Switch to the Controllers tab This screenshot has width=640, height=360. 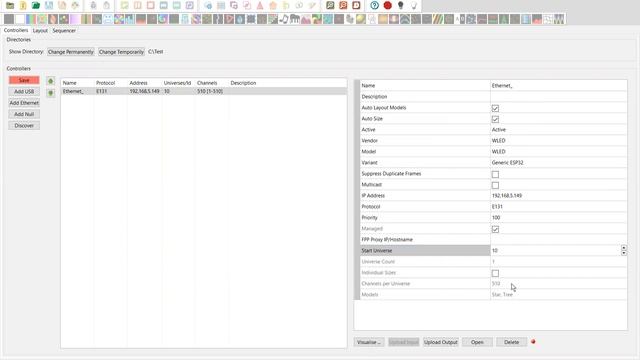(x=16, y=30)
